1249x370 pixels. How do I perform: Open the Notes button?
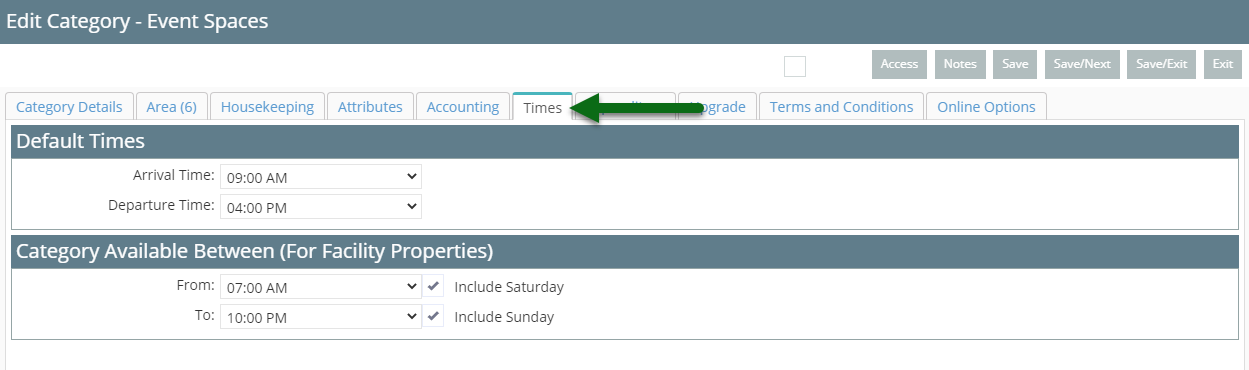pos(960,64)
